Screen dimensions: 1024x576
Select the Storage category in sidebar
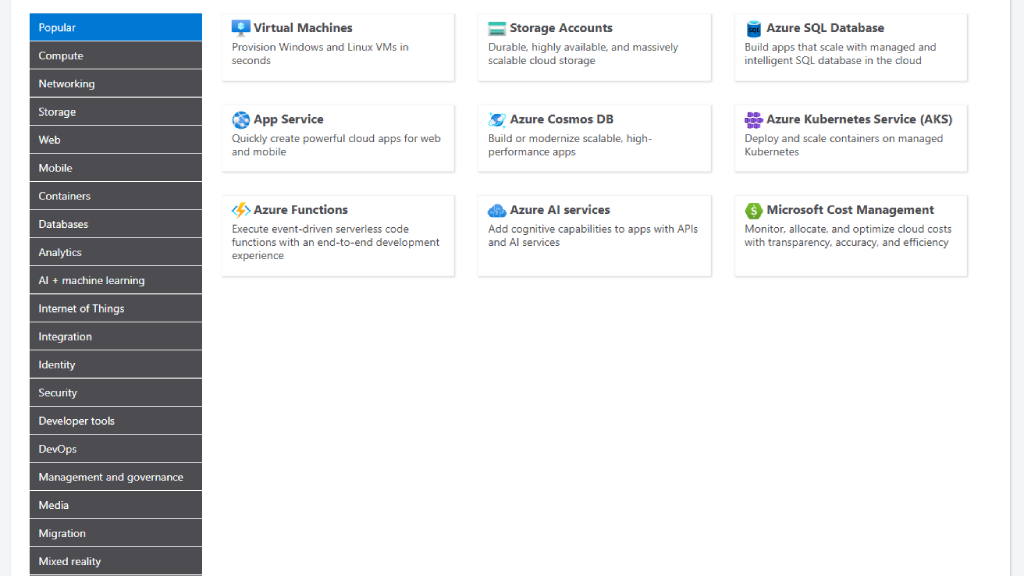tap(116, 112)
